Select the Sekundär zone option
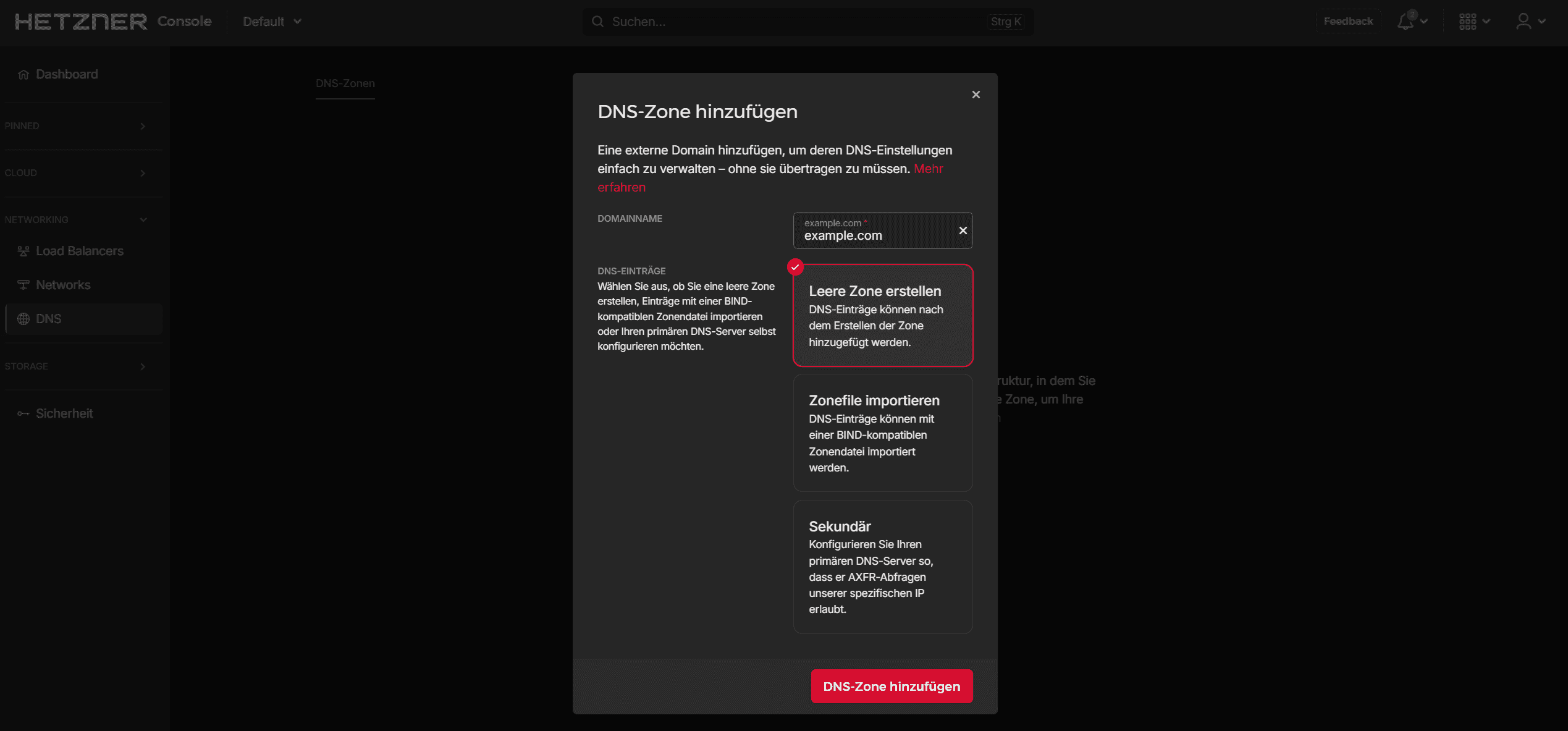1568x731 pixels. pyautogui.click(x=883, y=567)
